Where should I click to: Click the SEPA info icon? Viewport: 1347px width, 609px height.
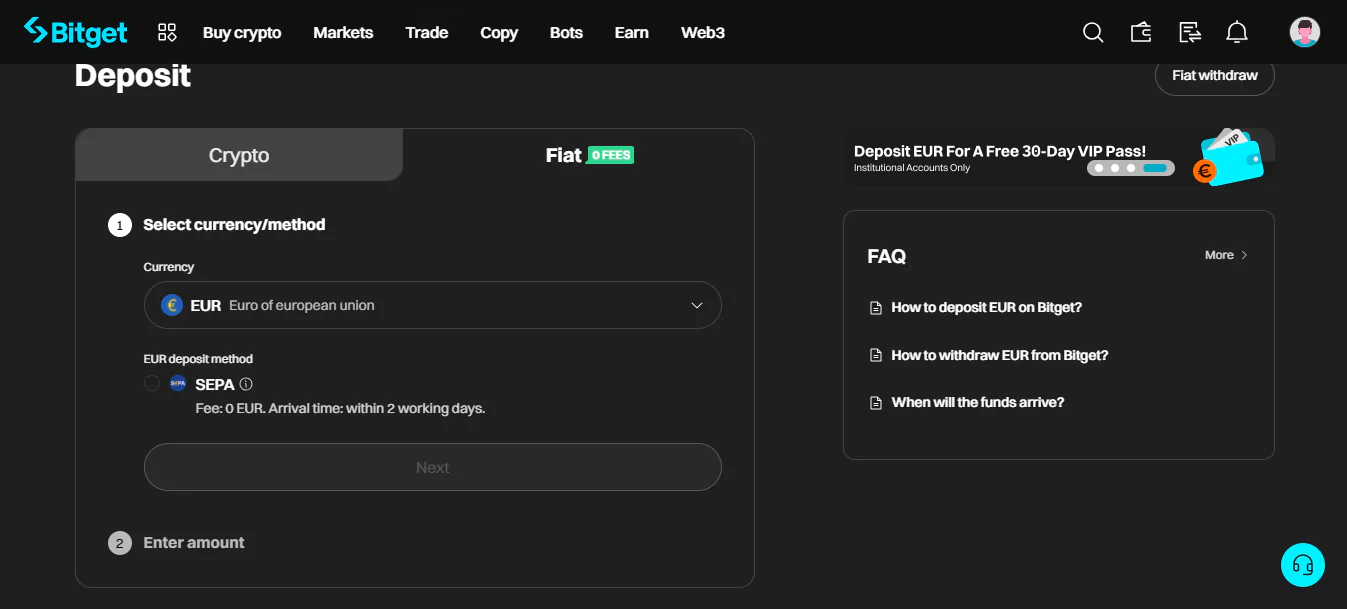246,384
